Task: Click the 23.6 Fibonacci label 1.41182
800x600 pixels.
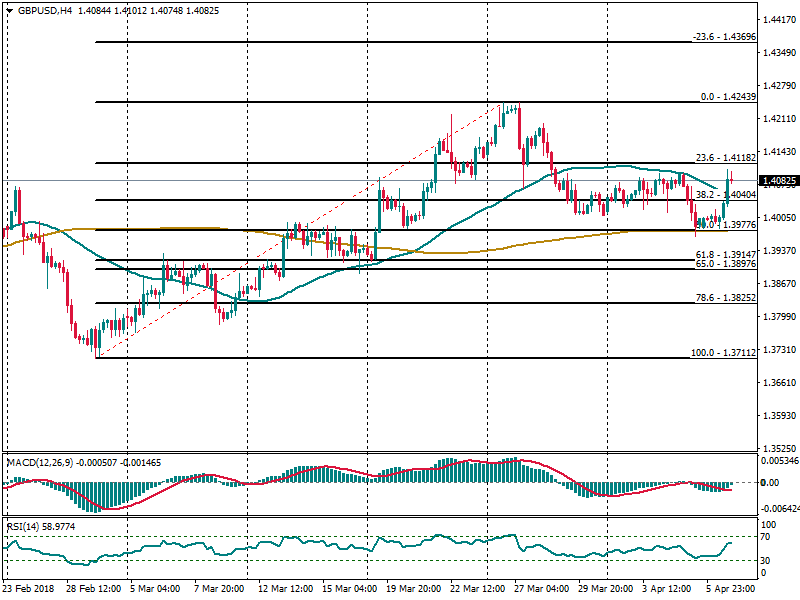Action: (724, 158)
